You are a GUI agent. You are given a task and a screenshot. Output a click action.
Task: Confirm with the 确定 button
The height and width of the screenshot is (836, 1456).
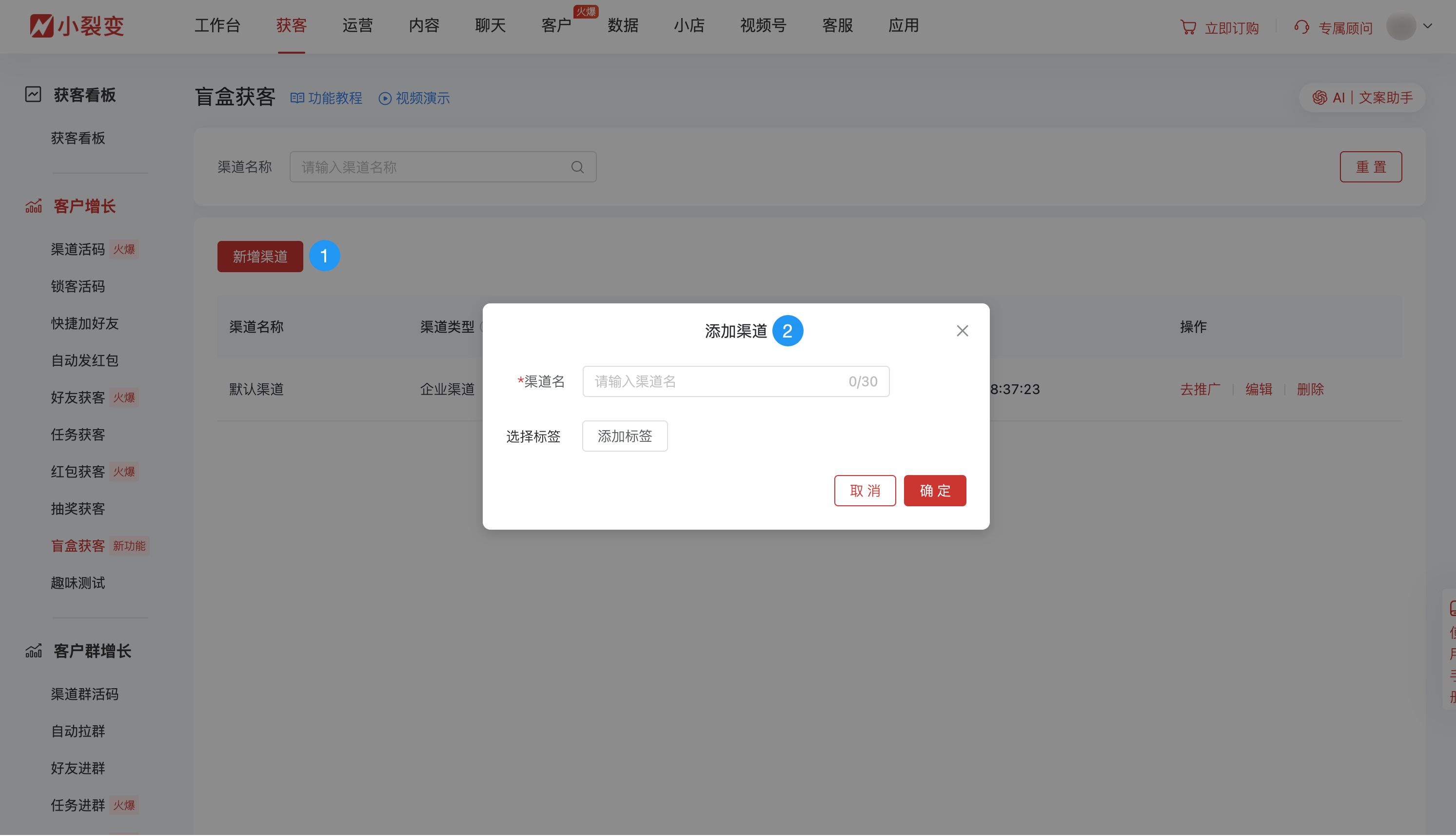pos(934,490)
